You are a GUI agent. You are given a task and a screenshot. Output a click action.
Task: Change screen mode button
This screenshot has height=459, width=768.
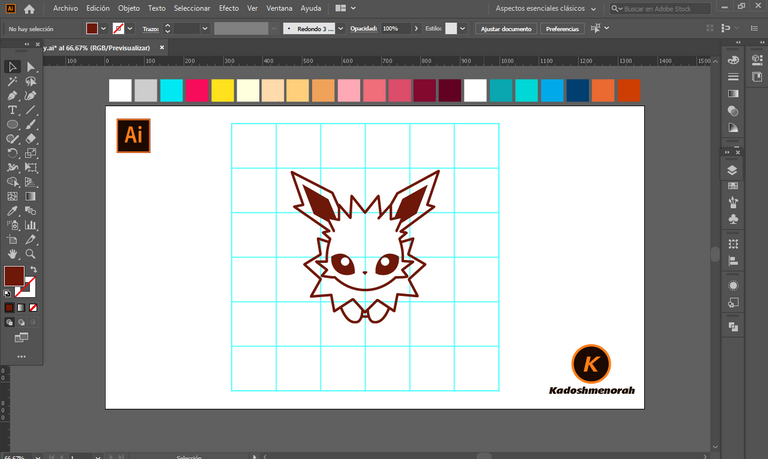tap(21, 338)
